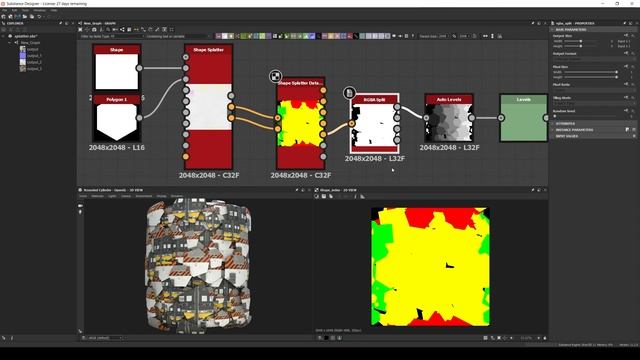Toggle the parent size link icon
This screenshot has width=640, height=360.
pyautogui.click(x=454, y=36)
